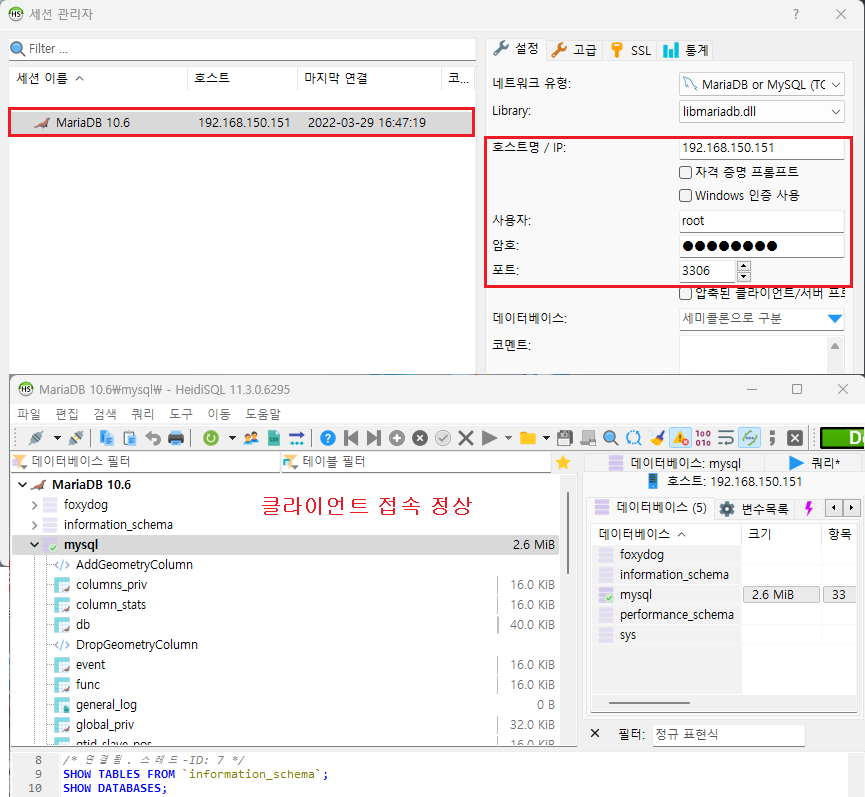Collapse the mysql database tree node
Screen dimensions: 865x797
click(34, 545)
